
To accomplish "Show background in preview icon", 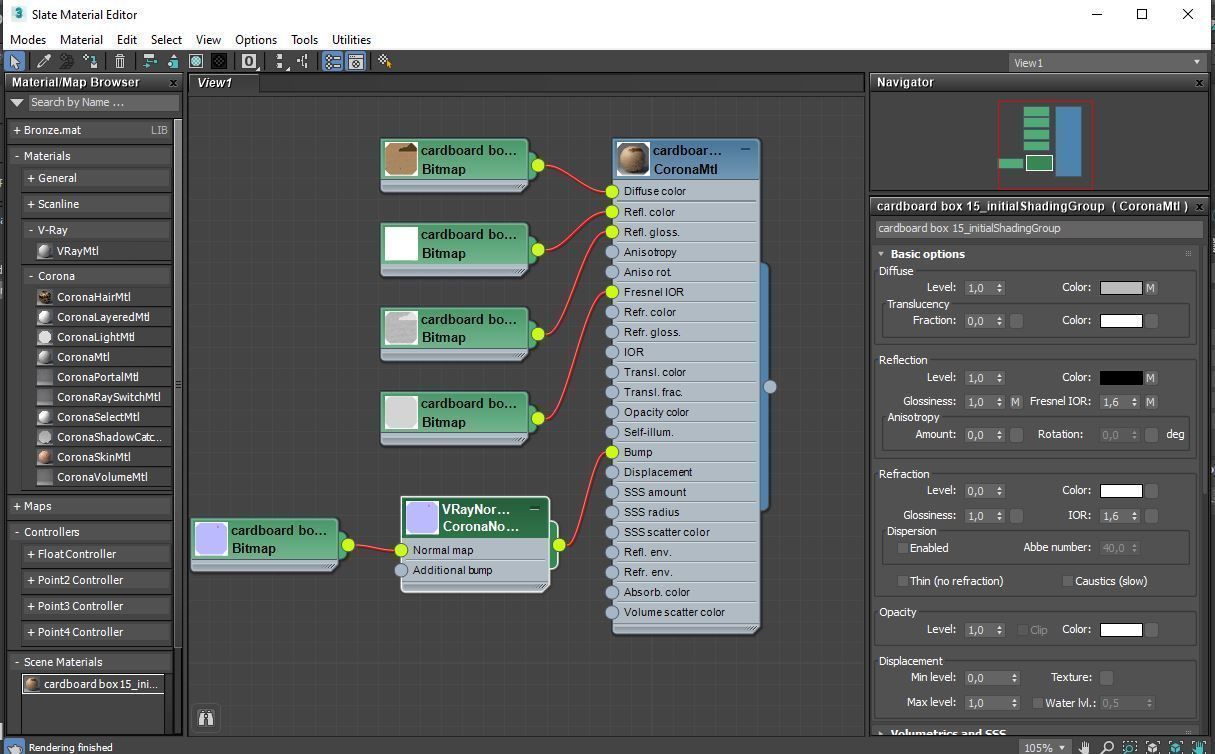I will [219, 61].
